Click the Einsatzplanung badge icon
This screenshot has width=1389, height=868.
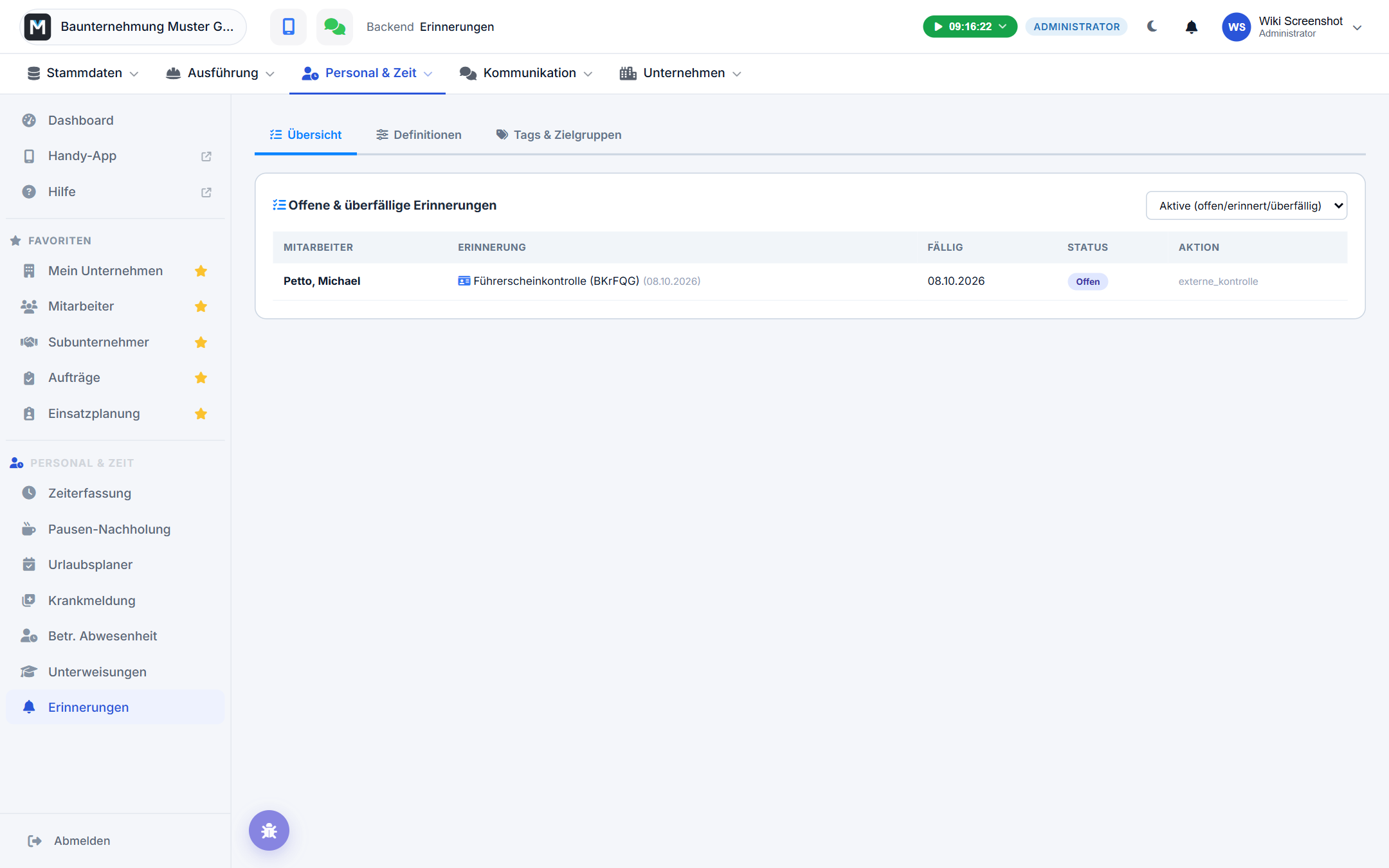point(29,413)
